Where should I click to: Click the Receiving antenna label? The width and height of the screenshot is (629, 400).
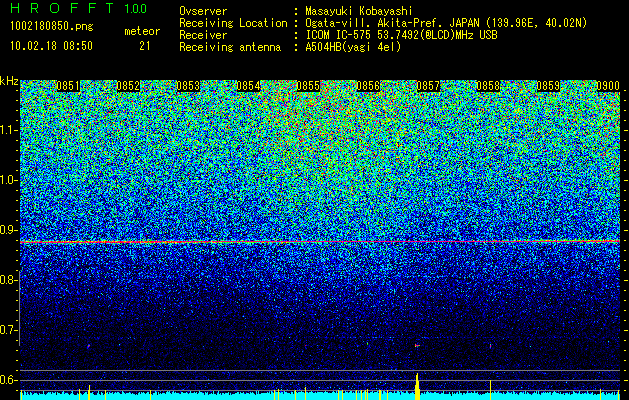pos(230,47)
